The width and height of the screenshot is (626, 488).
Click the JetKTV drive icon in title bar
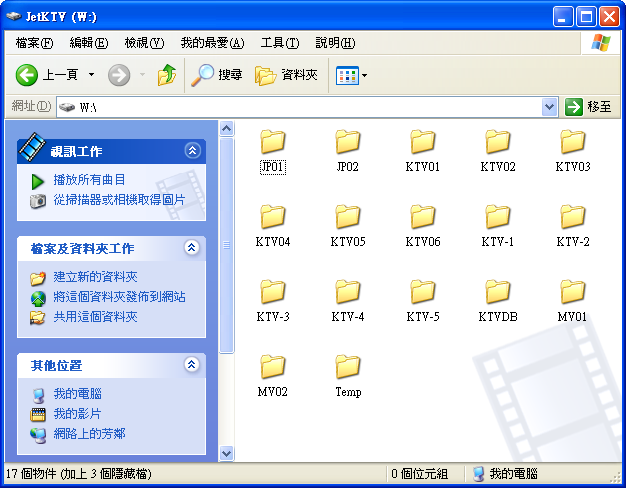coord(14,16)
